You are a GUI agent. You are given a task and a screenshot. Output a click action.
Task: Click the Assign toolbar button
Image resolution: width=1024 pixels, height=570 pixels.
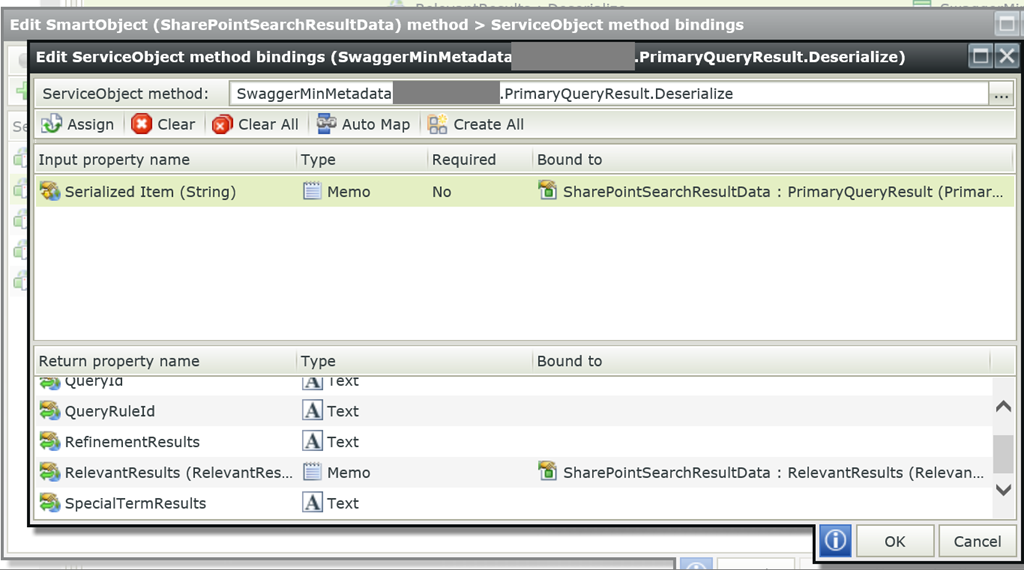click(78, 124)
